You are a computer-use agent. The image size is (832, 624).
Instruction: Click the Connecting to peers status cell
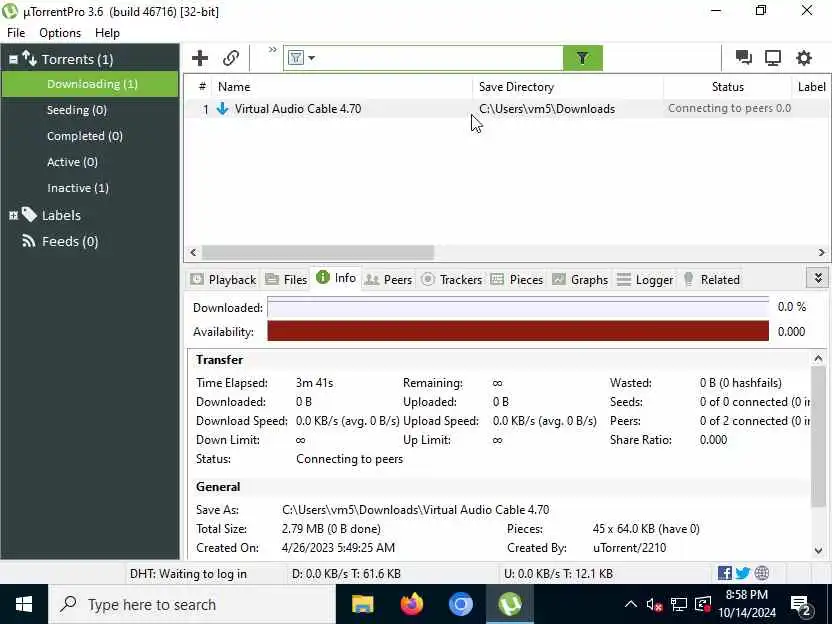pos(730,108)
